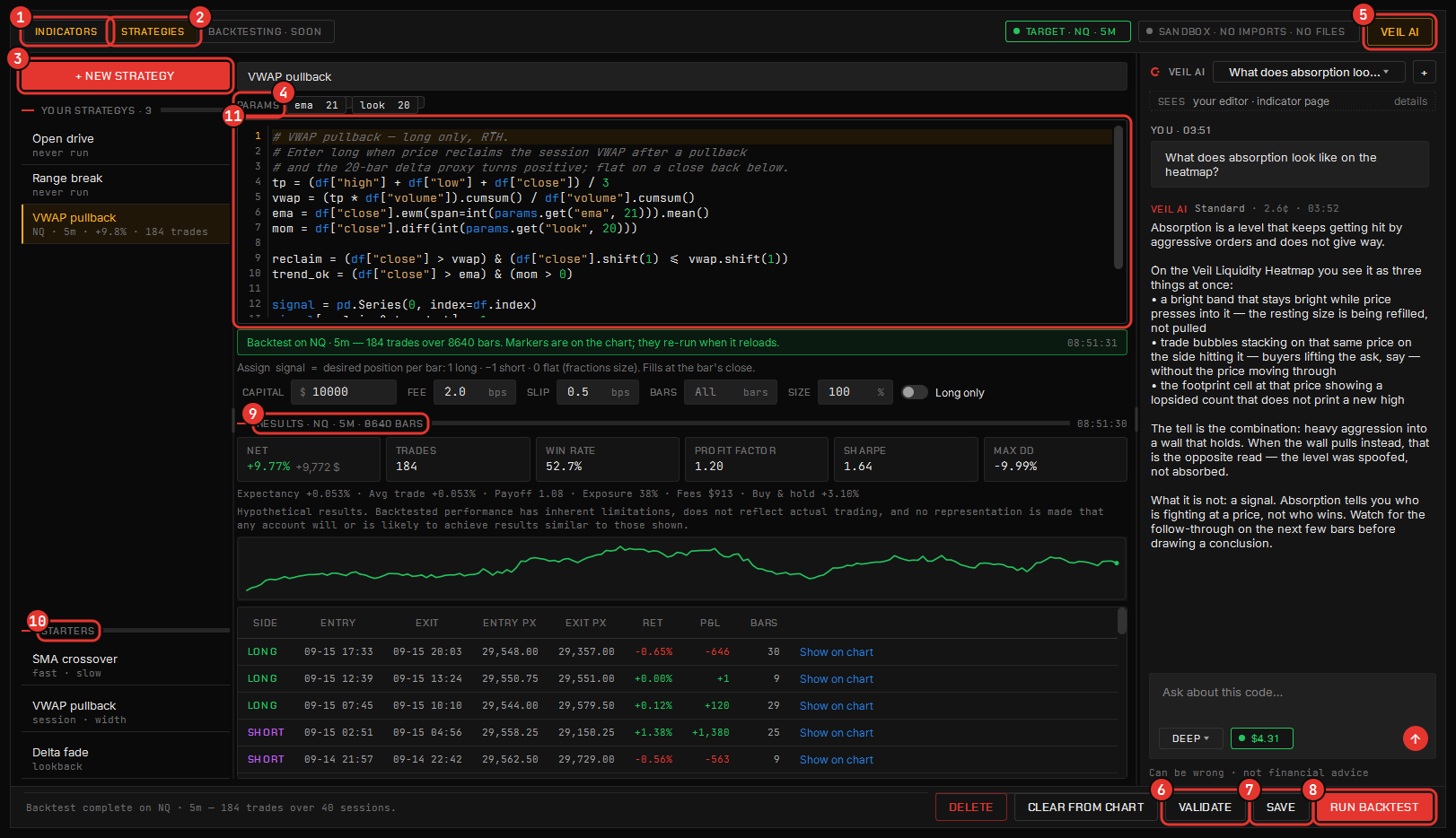1456x838 pixels.
Task: Show on chart for 09-15 02:51 trade
Action: [x=836, y=733]
